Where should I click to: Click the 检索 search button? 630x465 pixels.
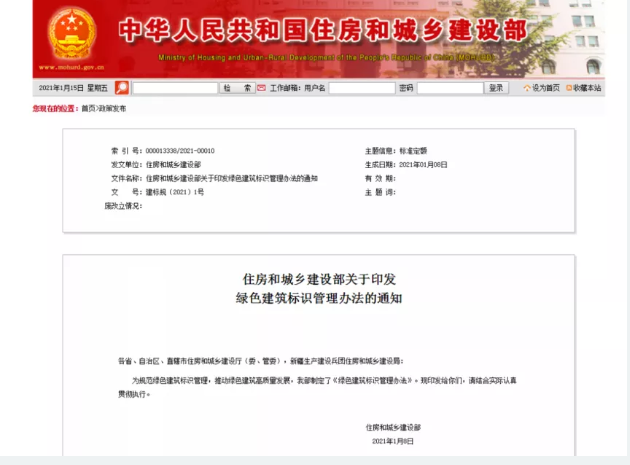pyautogui.click(x=237, y=88)
